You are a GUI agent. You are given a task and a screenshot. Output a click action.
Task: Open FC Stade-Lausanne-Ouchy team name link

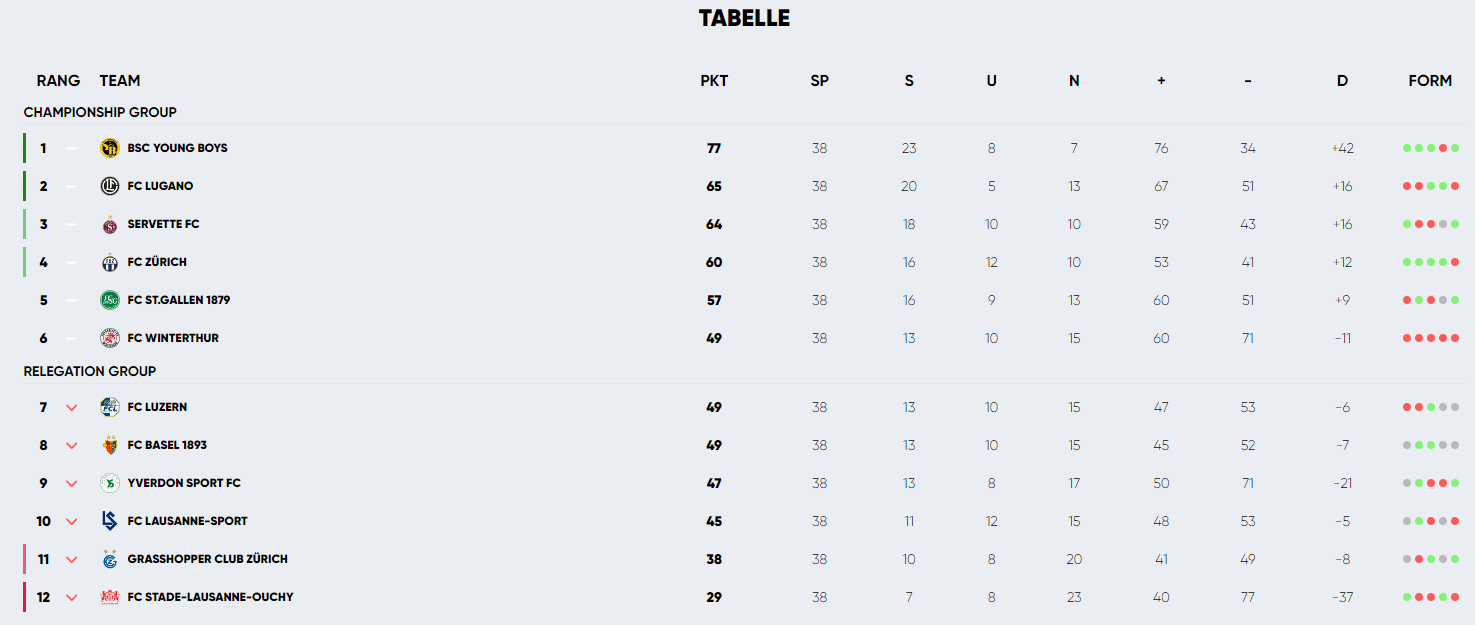pos(210,597)
